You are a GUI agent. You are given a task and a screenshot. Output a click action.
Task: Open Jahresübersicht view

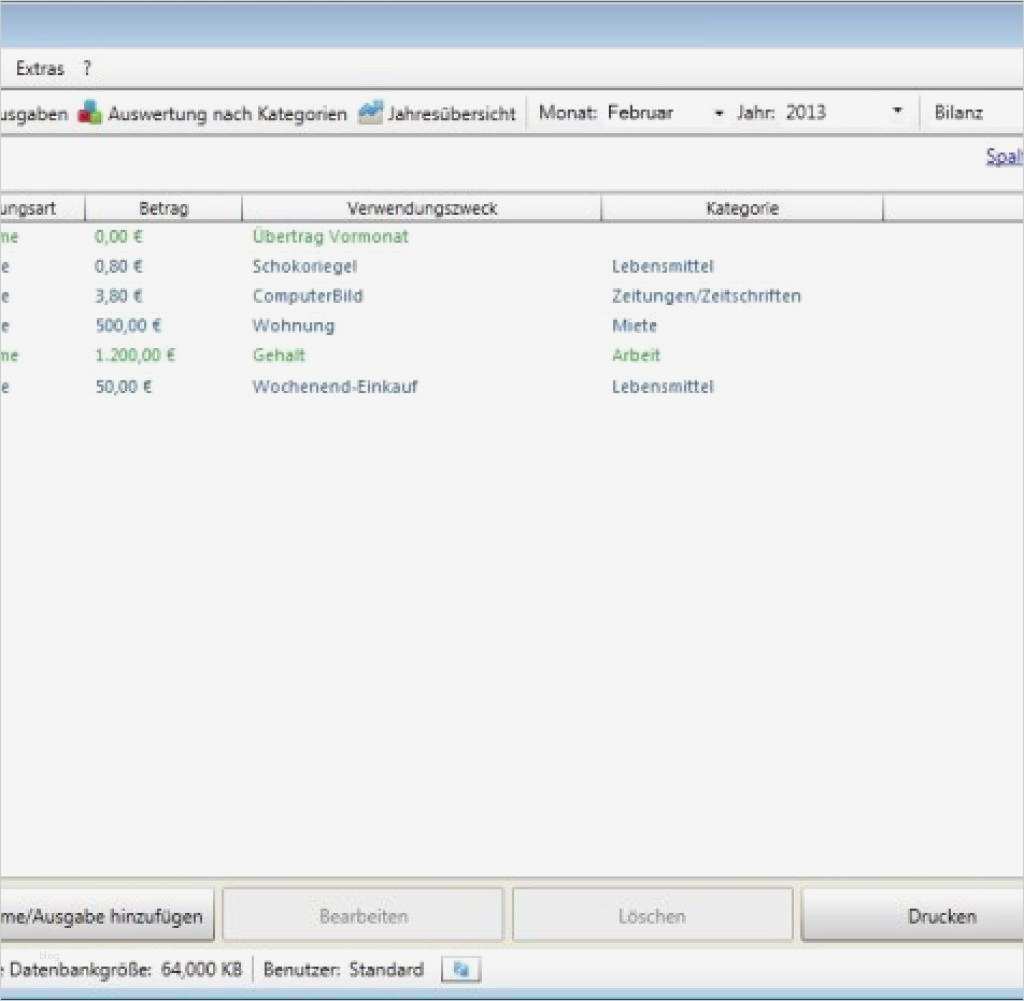coord(451,114)
